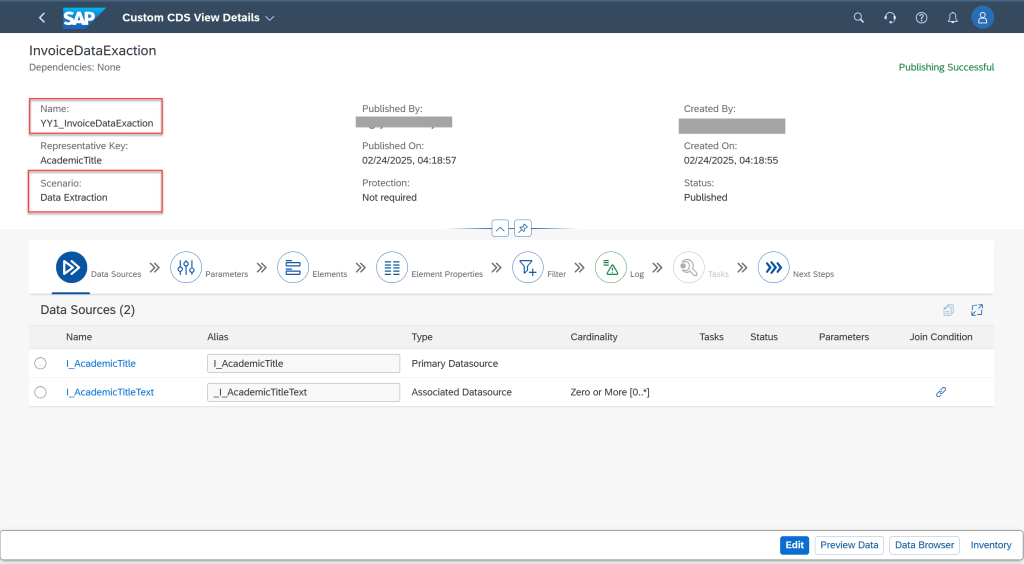Select the I_AcademicTitleText row radio button
Screen dimensions: 1024x564
click(41, 392)
